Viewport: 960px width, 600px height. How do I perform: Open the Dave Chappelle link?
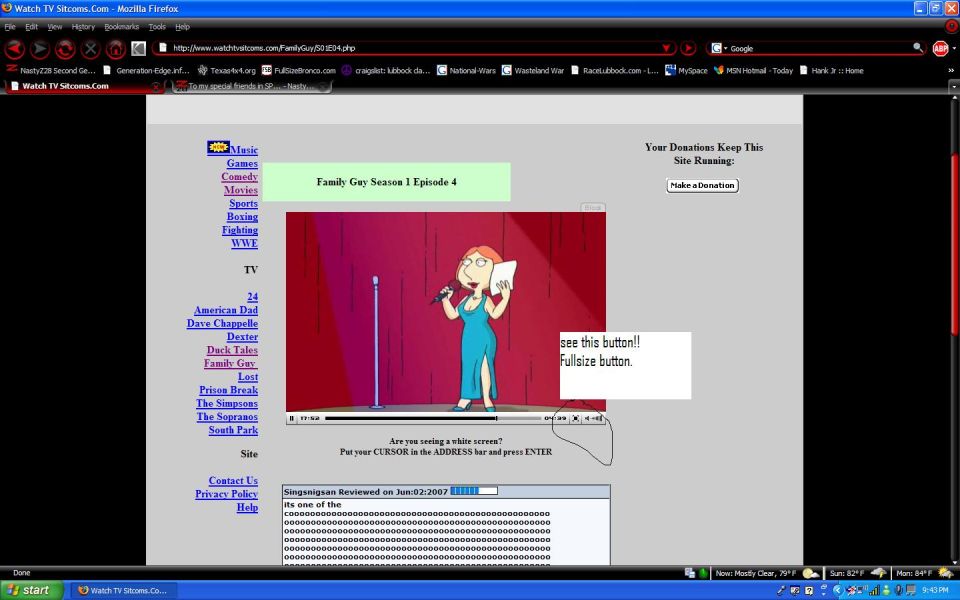(x=222, y=324)
